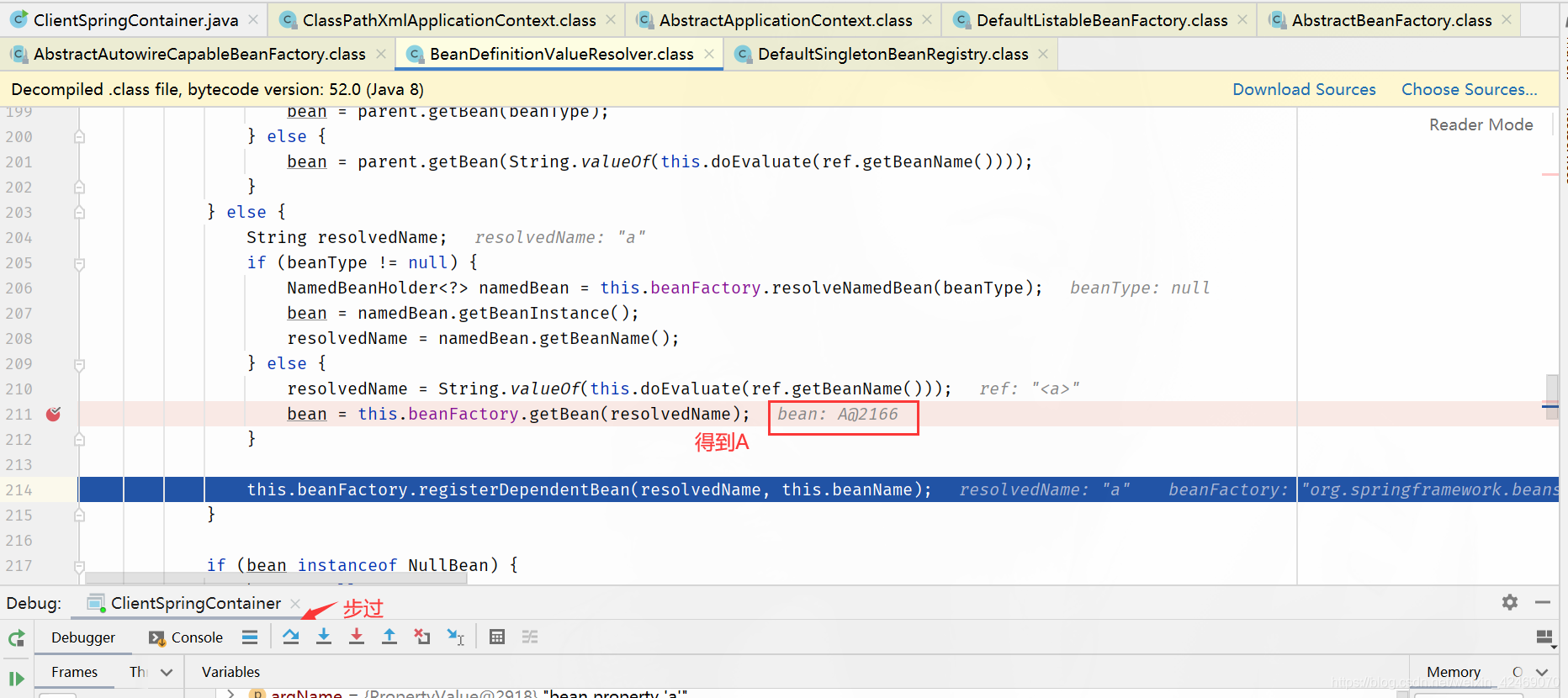The width and height of the screenshot is (1568, 698).
Task: Expand the argName variable node
Action: pos(230,694)
